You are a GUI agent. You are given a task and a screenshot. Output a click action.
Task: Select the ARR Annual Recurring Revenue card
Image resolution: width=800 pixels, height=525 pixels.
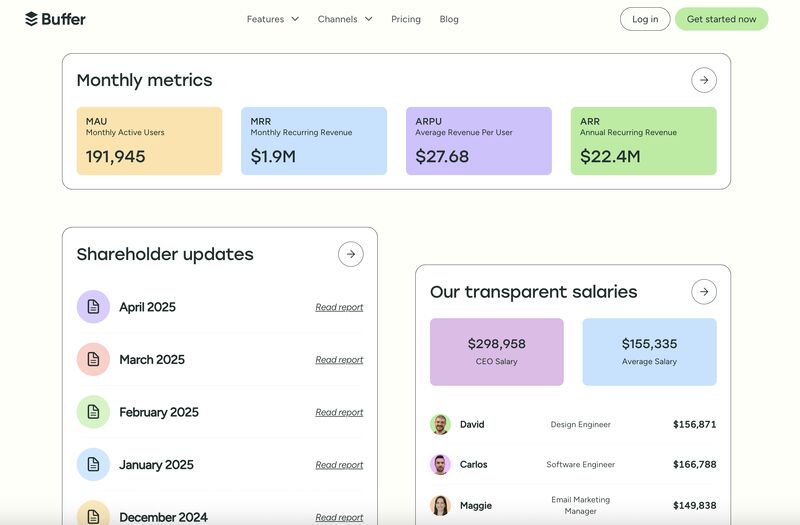click(643, 141)
